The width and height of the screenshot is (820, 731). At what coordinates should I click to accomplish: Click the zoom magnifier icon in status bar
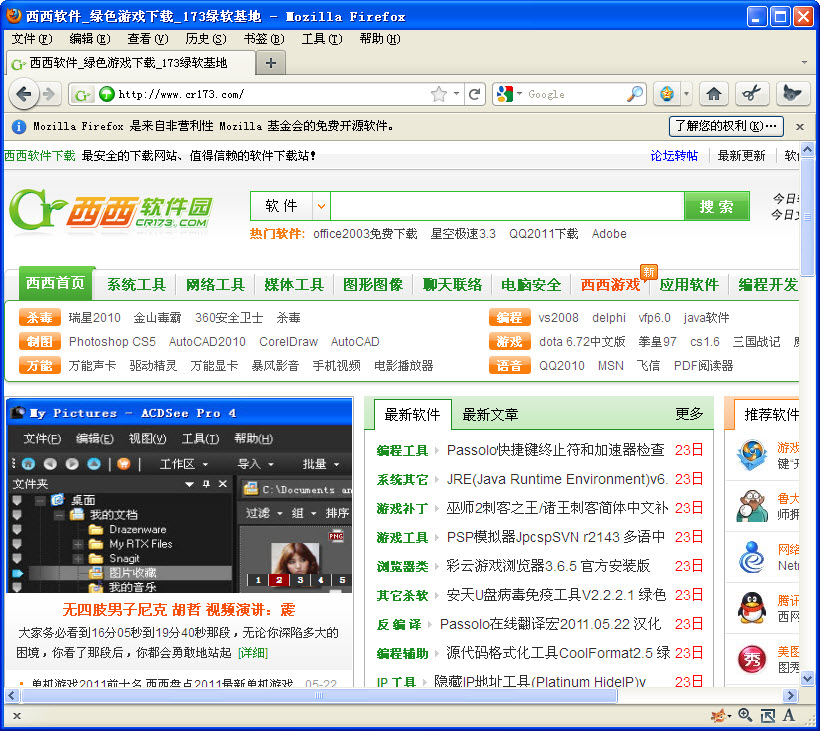744,715
